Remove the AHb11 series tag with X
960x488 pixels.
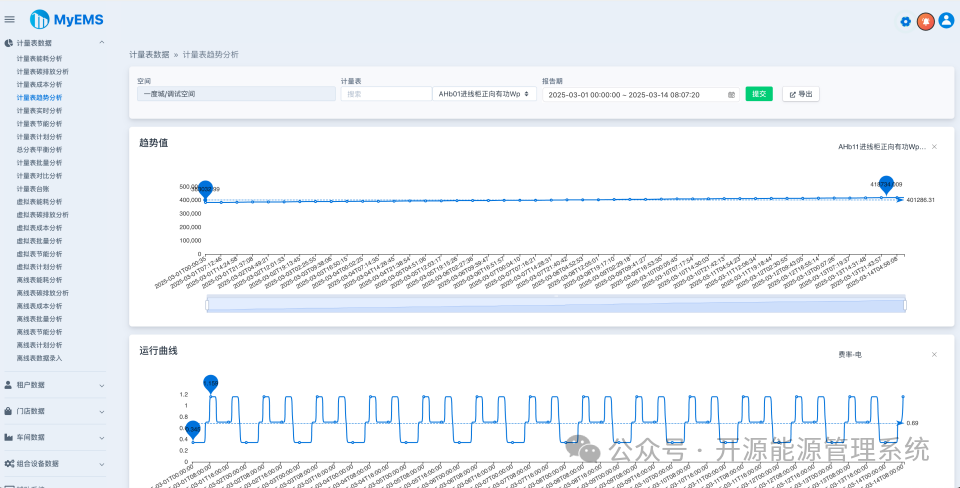click(934, 147)
